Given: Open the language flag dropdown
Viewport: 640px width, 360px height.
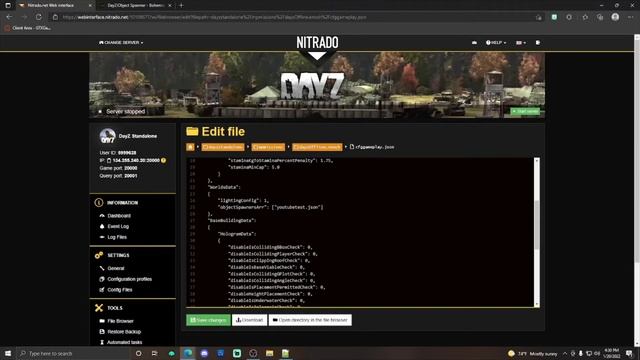Looking at the screenshot, I should pyautogui.click(x=520, y=42).
